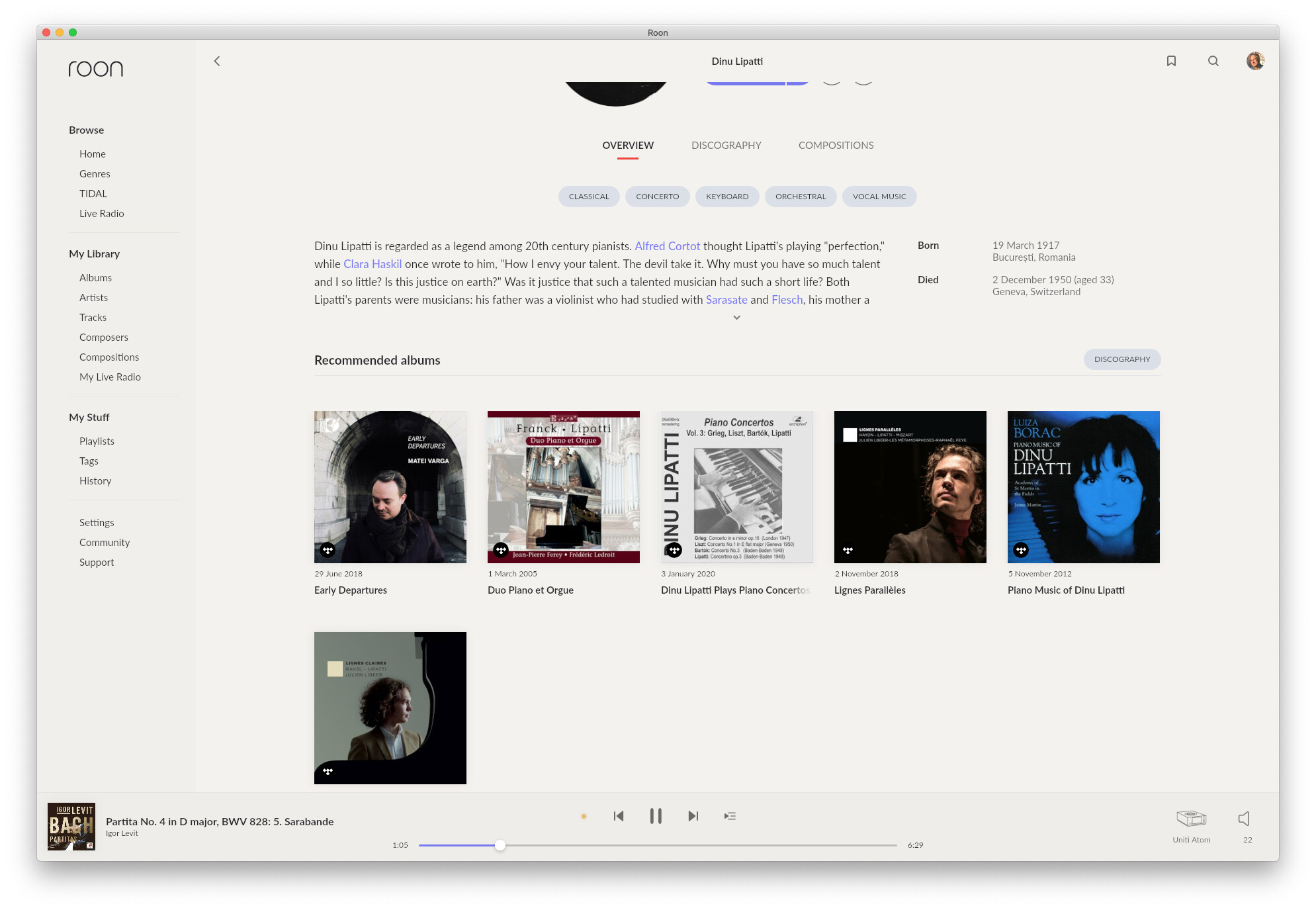Open Live Radio under Browse
This screenshot has width=1316, height=910.
click(102, 214)
